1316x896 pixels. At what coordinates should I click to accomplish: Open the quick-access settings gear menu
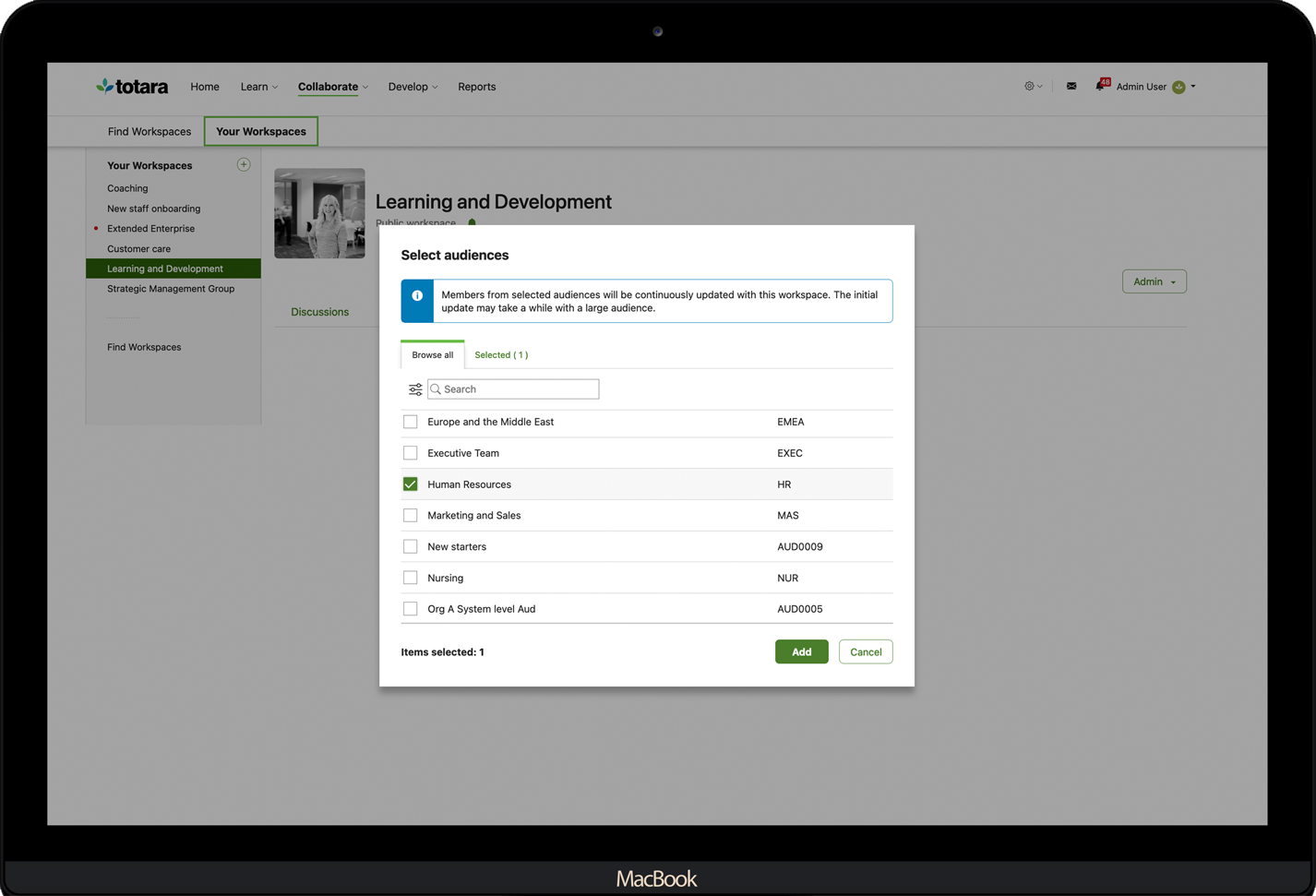pyautogui.click(x=1031, y=86)
